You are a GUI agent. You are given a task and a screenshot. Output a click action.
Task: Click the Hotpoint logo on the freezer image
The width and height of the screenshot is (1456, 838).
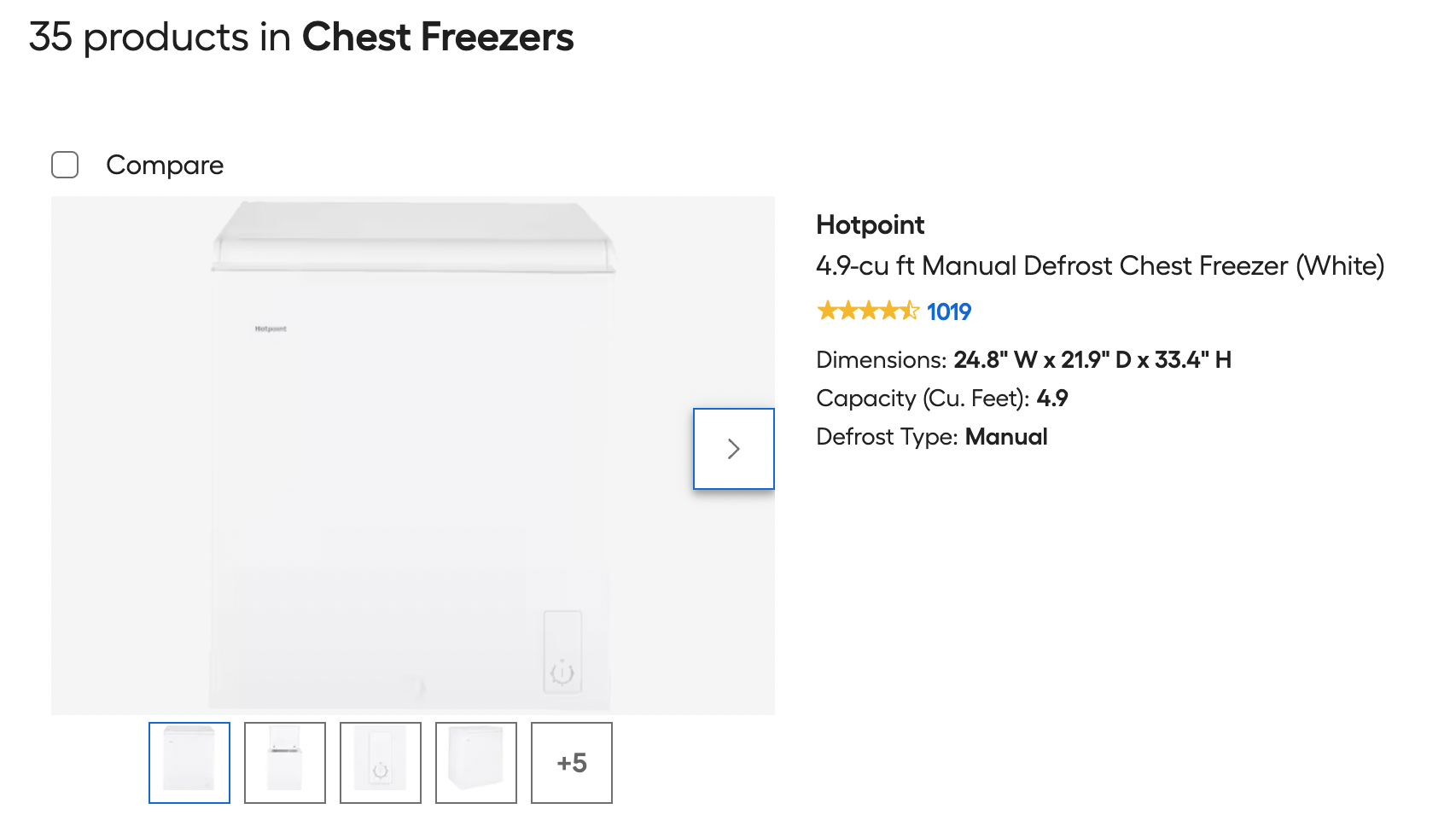click(271, 329)
